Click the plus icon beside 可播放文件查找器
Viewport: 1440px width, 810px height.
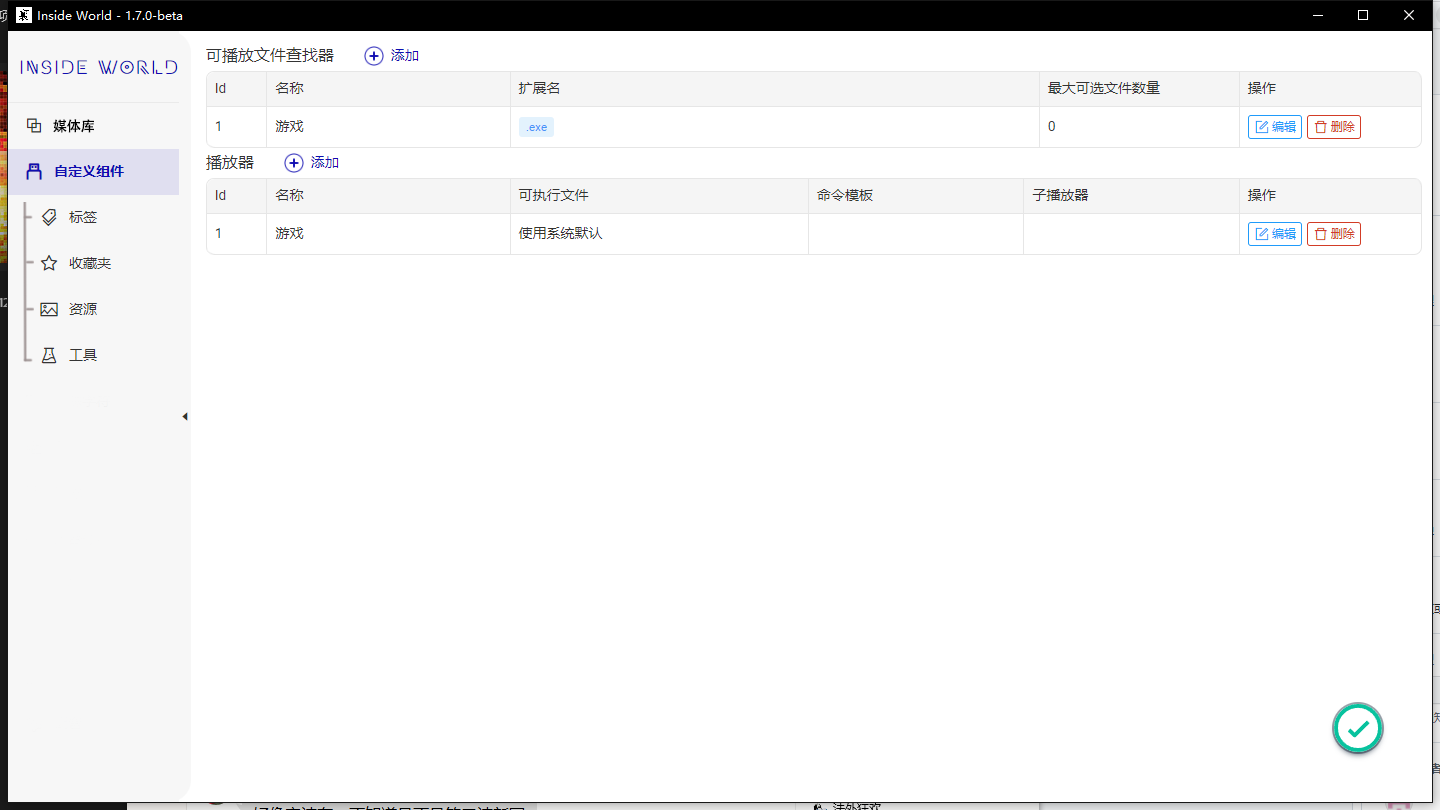tap(374, 55)
